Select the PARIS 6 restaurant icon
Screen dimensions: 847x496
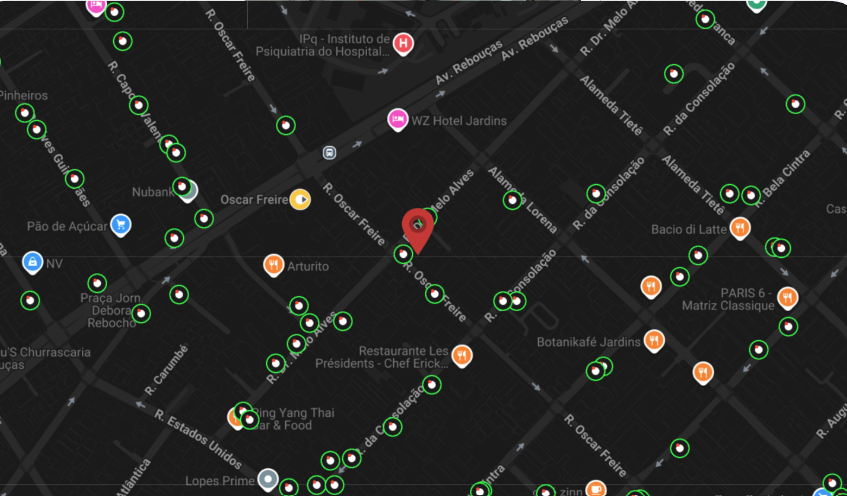tap(788, 298)
